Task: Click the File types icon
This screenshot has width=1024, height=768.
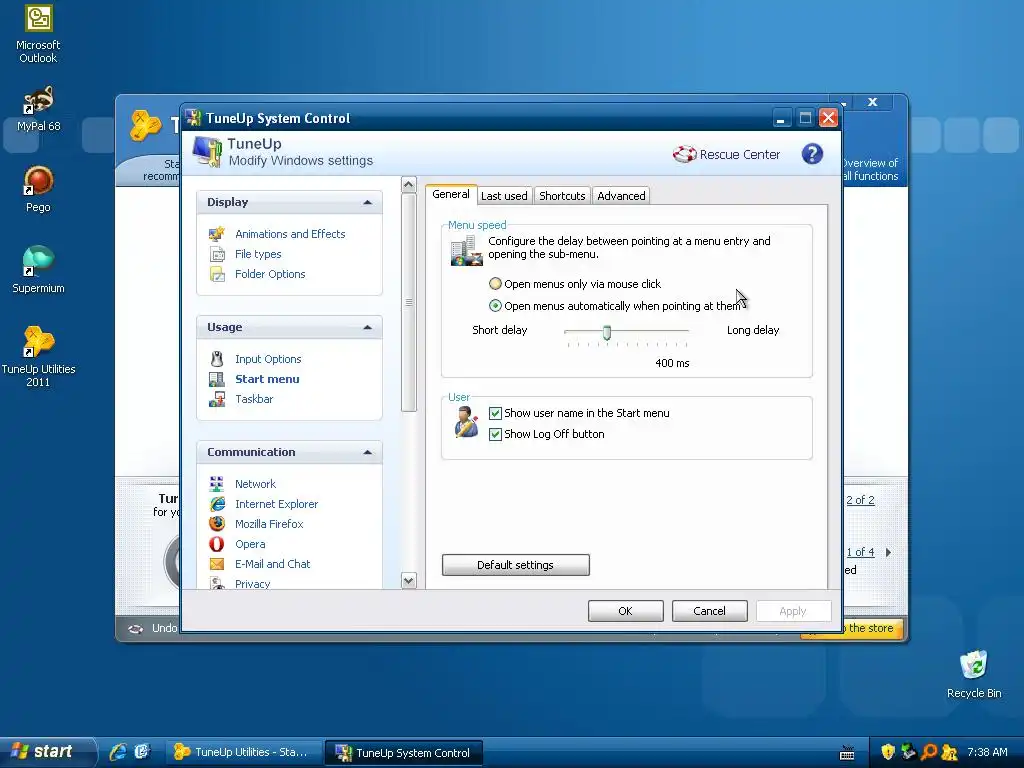Action: [x=217, y=254]
